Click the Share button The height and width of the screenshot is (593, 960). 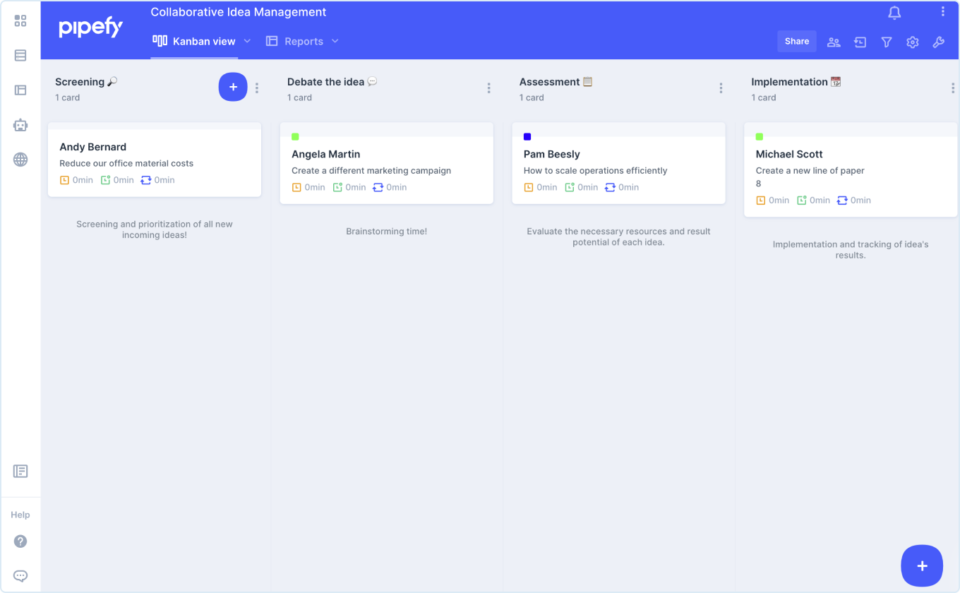click(796, 41)
